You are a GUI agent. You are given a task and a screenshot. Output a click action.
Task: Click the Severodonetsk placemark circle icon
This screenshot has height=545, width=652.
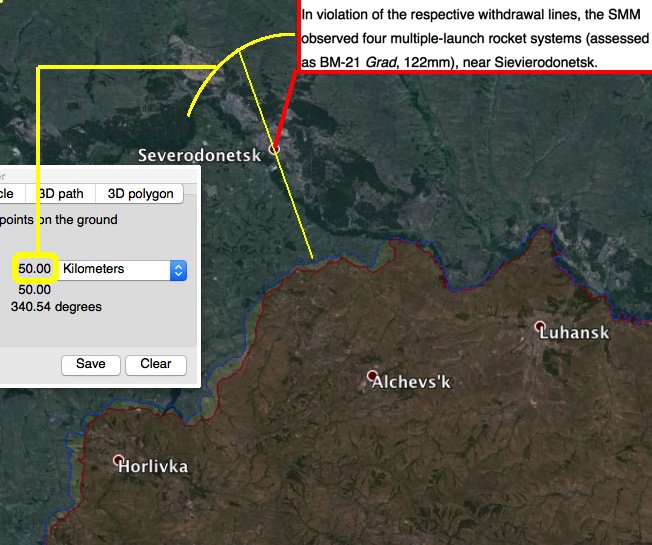(273, 149)
